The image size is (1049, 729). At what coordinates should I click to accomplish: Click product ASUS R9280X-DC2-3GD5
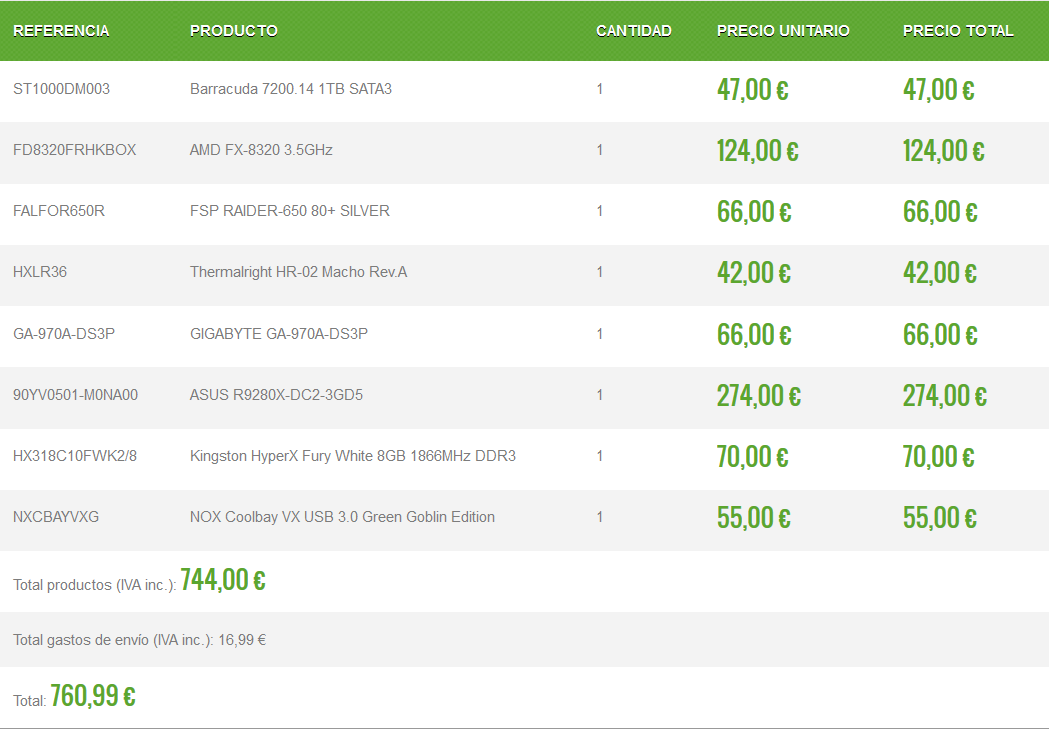click(276, 395)
